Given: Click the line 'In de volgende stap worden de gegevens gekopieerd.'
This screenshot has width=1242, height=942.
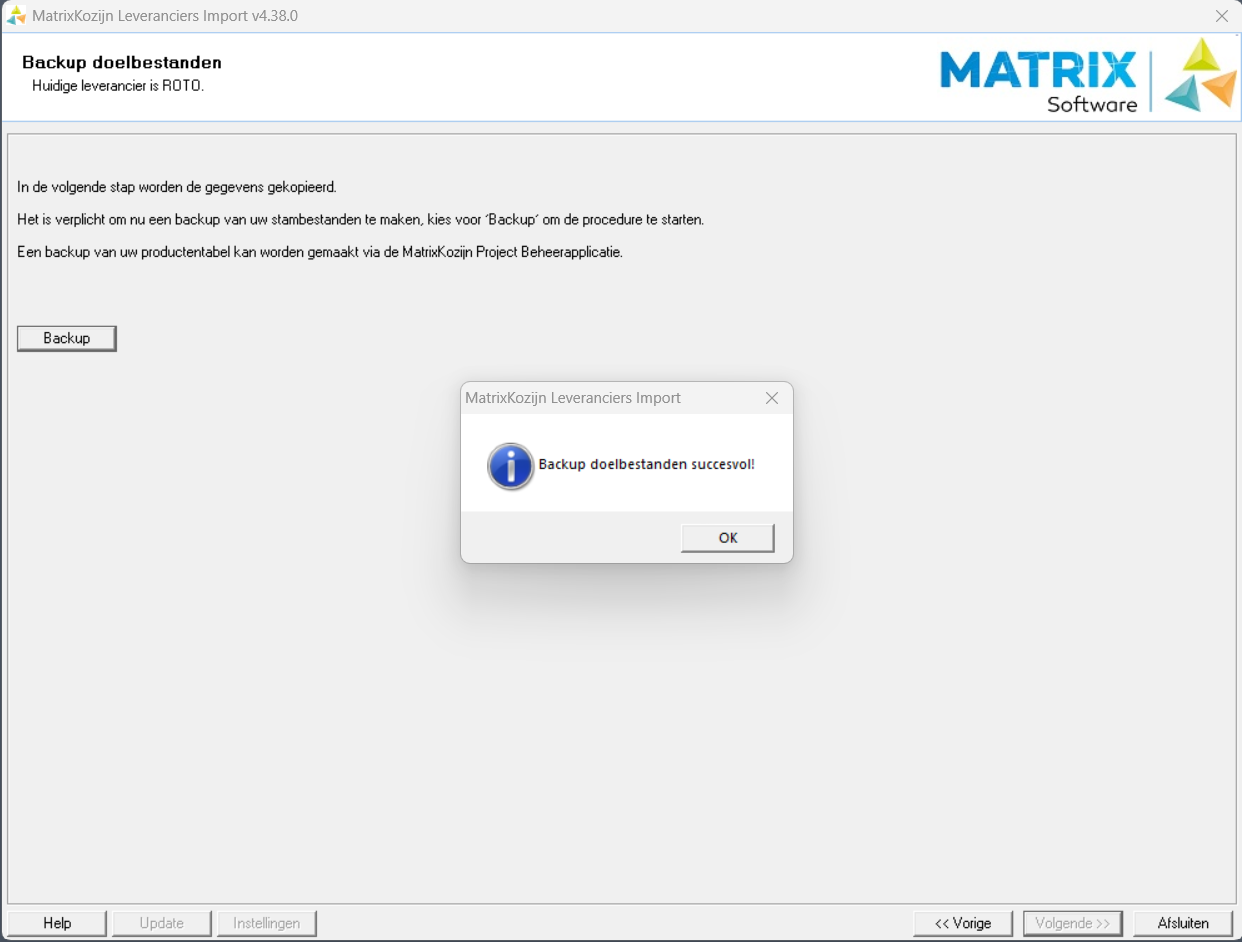Looking at the screenshot, I should coord(177,187).
